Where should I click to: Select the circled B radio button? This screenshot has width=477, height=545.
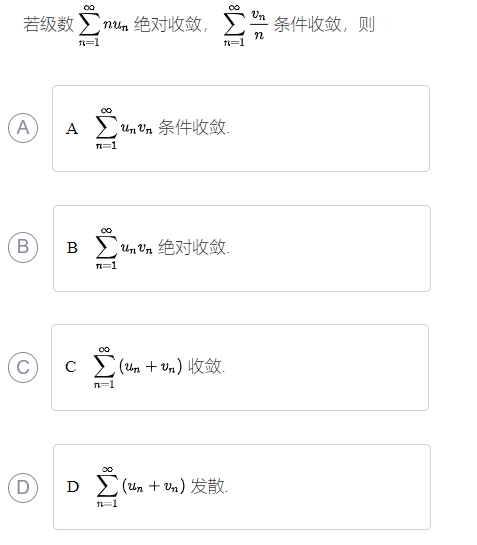click(x=23, y=247)
